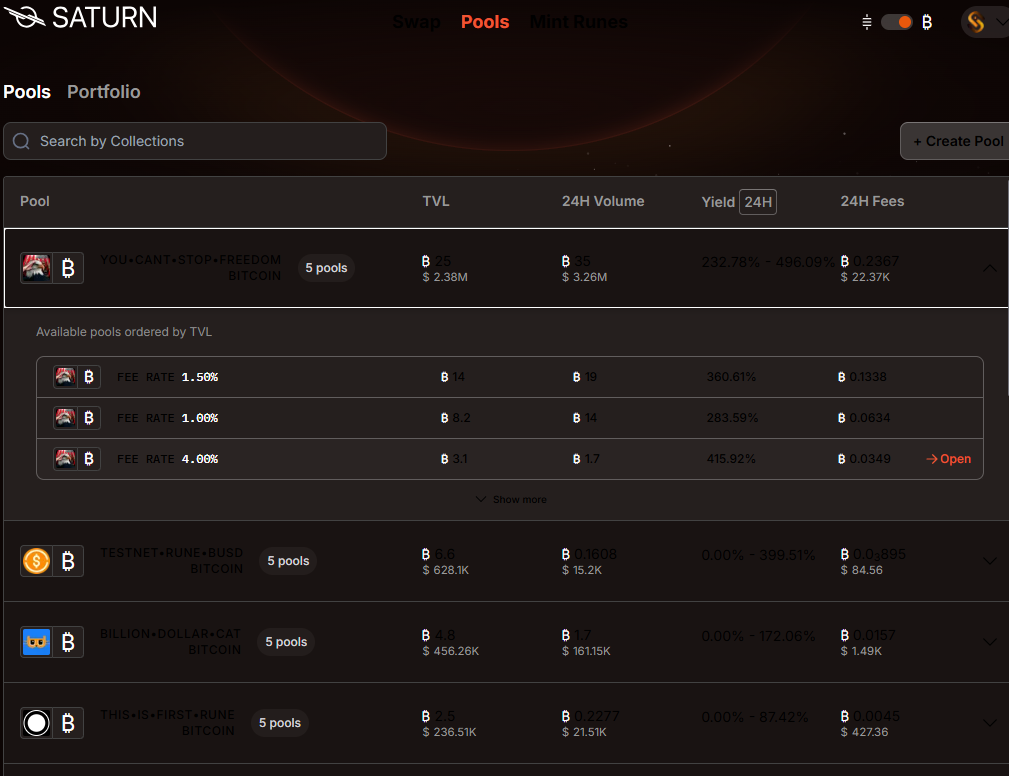
Task: Click the $ 628.1K TVL value
Action: click(445, 570)
